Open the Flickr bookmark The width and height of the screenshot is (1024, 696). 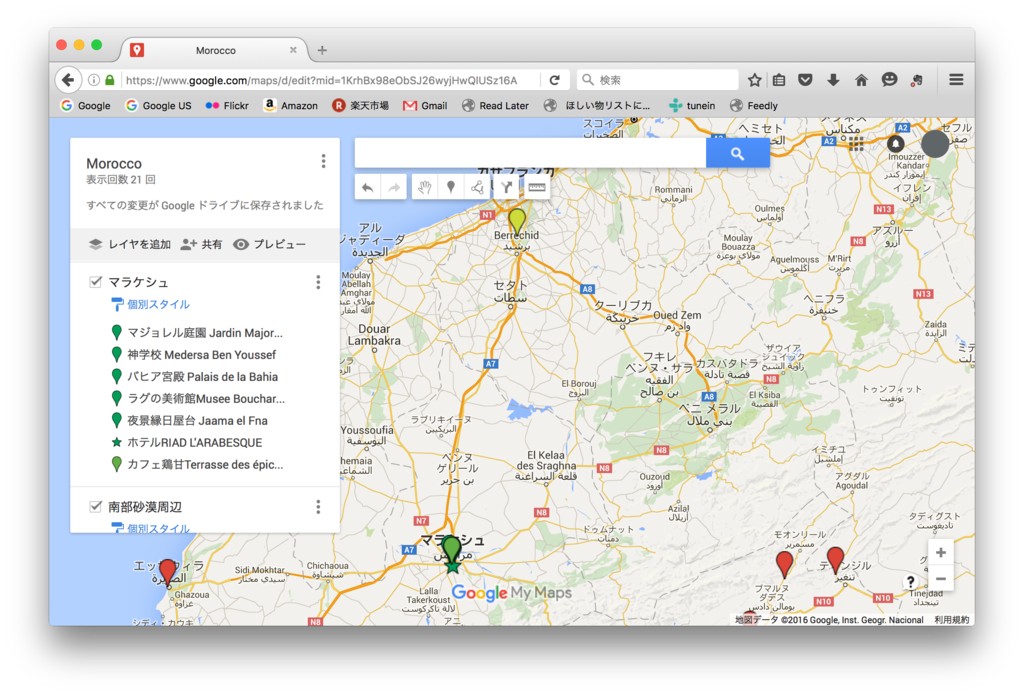pyautogui.click(x=227, y=105)
